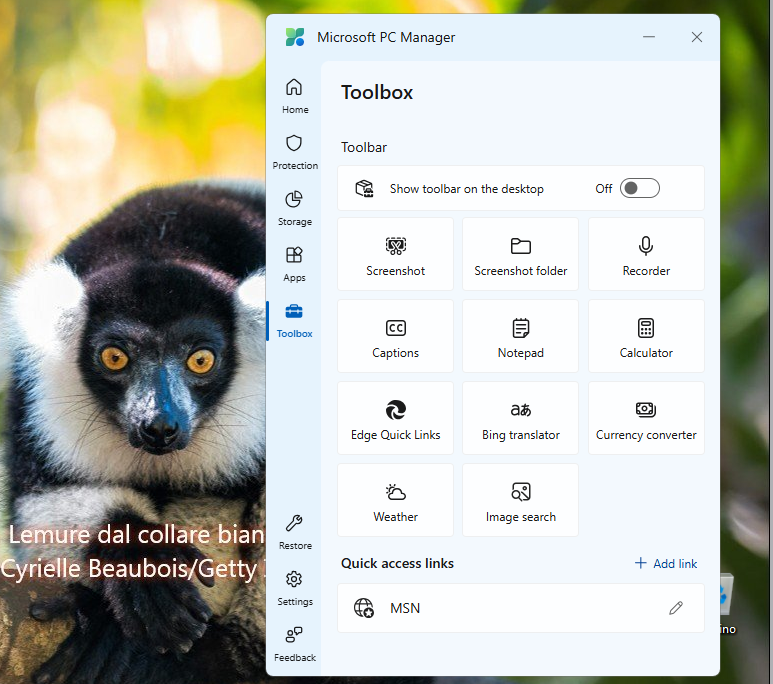Close the Microsoft PC Manager window

[x=697, y=37]
